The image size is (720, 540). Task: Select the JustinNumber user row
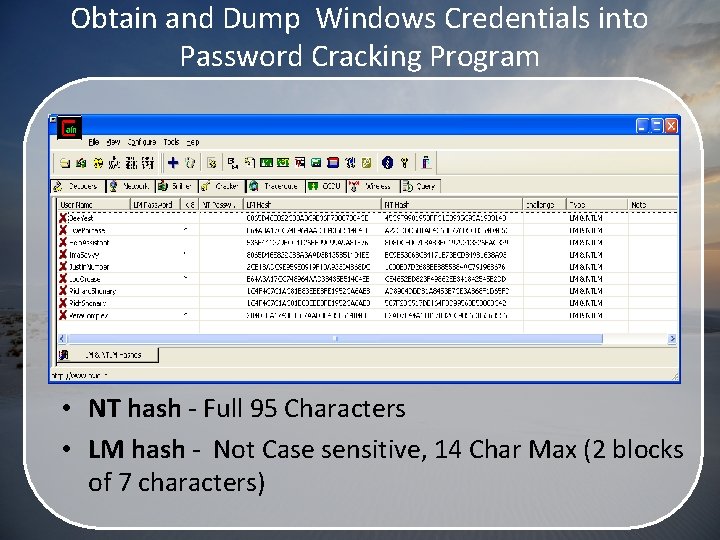click(367, 266)
